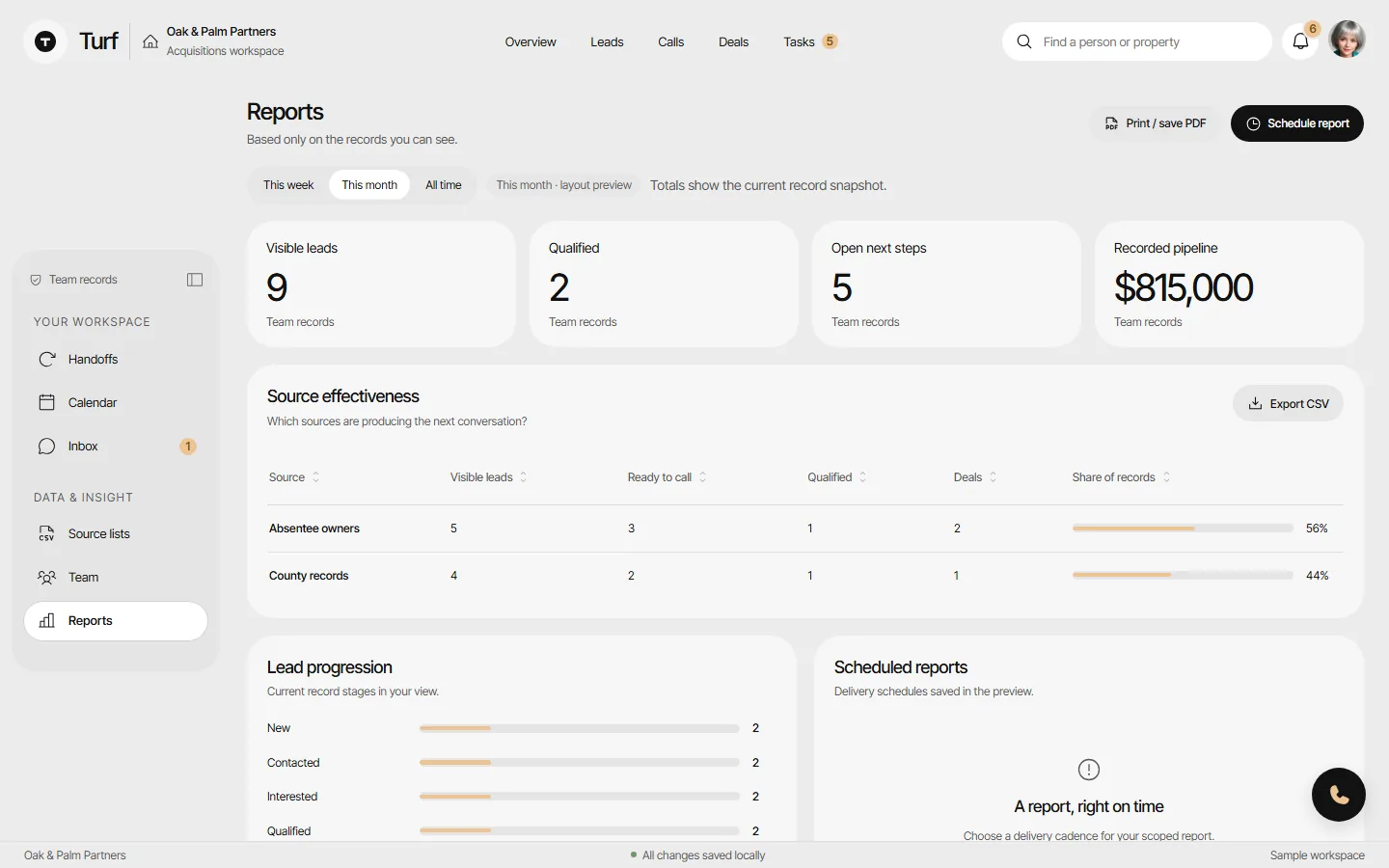The image size is (1389, 868).
Task: Sort by the Source column
Action: tap(294, 477)
